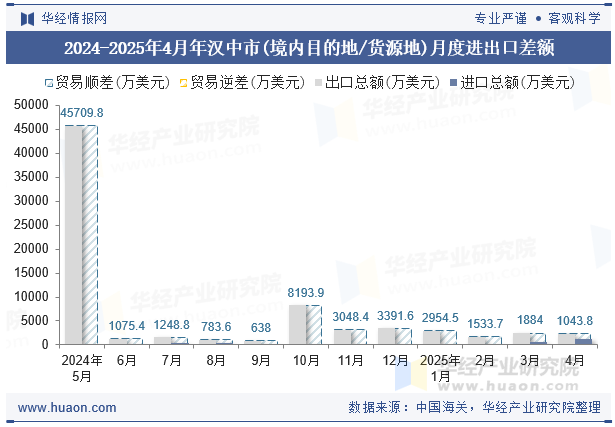Viewport: 615px width, 427px height.
Task: Click the 2954.5 data label
Action: click(x=440, y=318)
